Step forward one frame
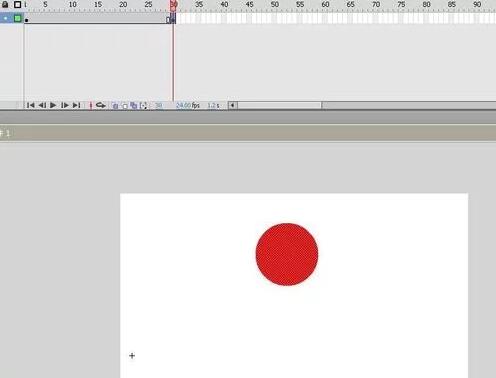496x378 pixels. click(65, 105)
